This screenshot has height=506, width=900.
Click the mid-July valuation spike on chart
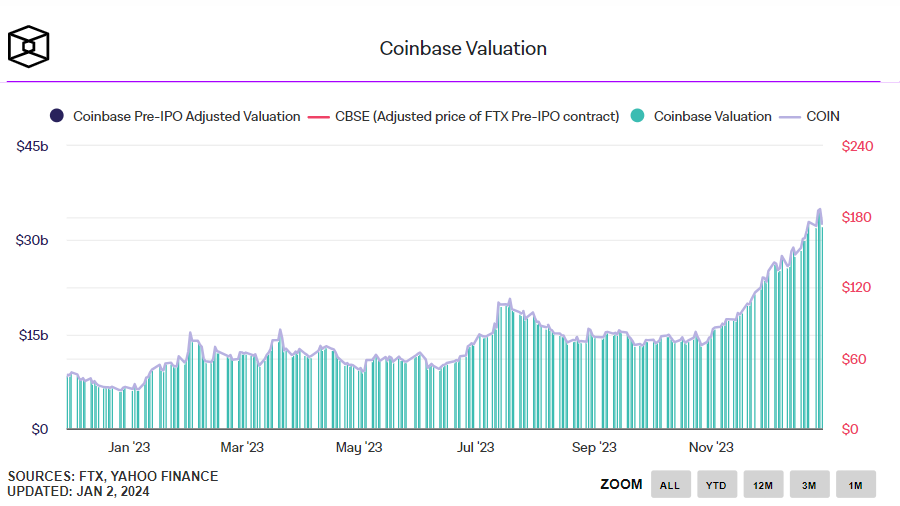(509, 300)
